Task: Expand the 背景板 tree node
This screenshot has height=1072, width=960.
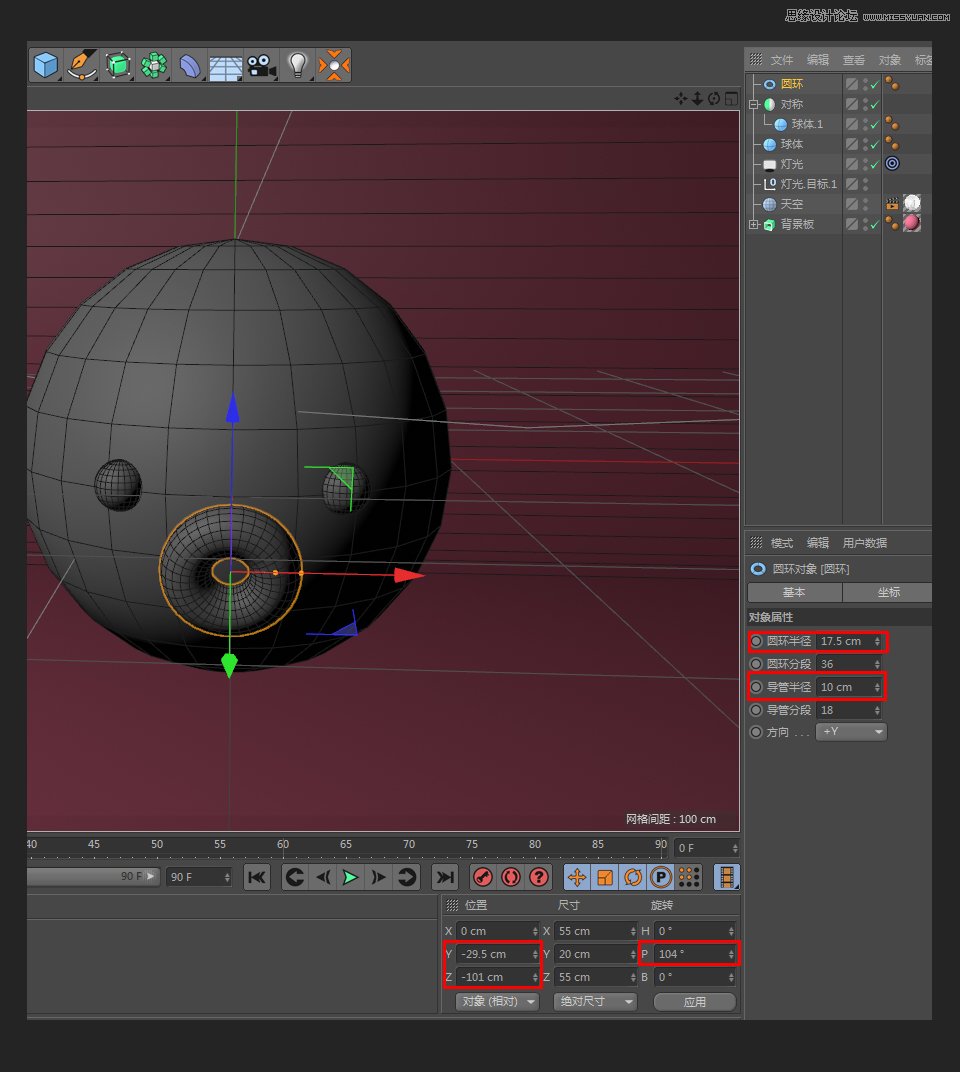Action: tap(754, 225)
